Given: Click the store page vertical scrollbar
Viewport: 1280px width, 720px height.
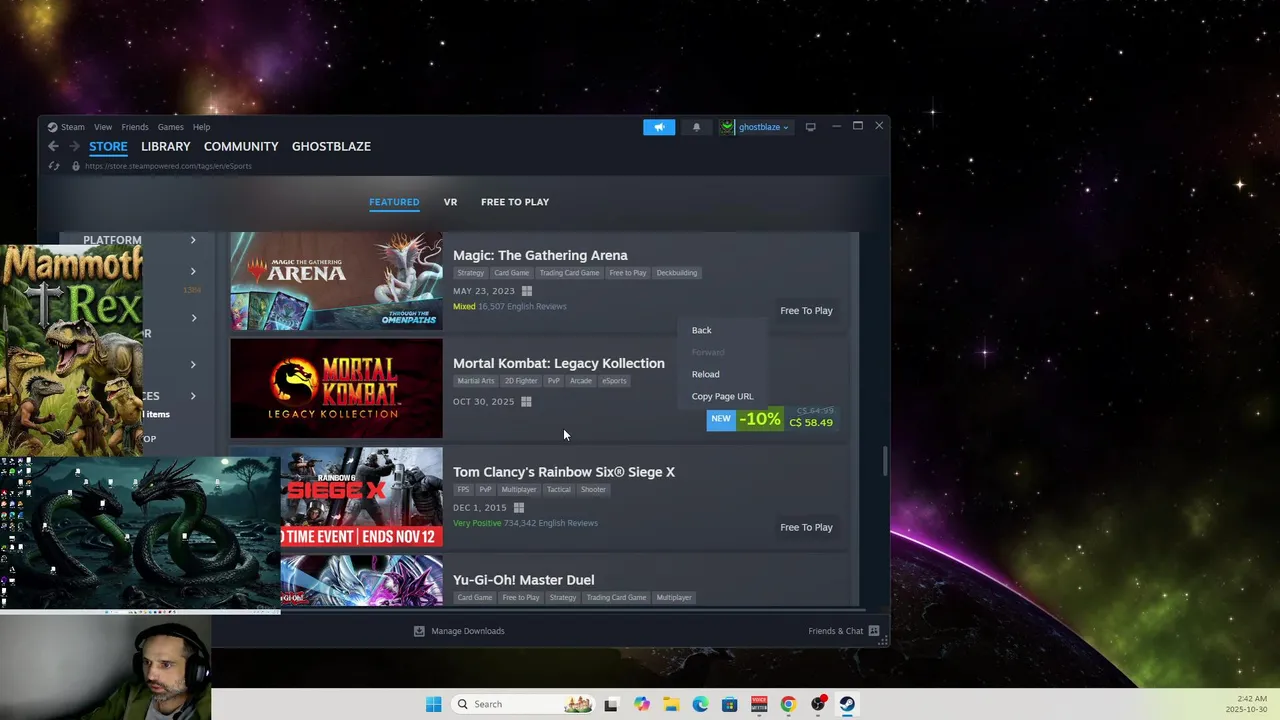Looking at the screenshot, I should coord(884,461).
